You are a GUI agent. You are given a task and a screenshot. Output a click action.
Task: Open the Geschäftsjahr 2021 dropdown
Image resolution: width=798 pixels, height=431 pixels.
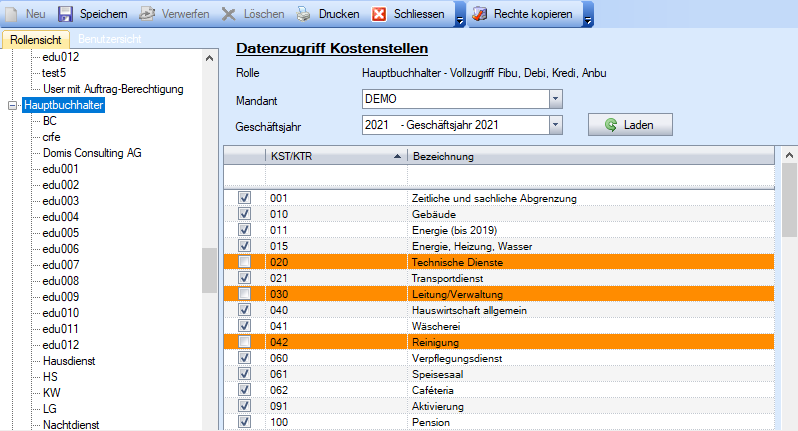(x=556, y=125)
